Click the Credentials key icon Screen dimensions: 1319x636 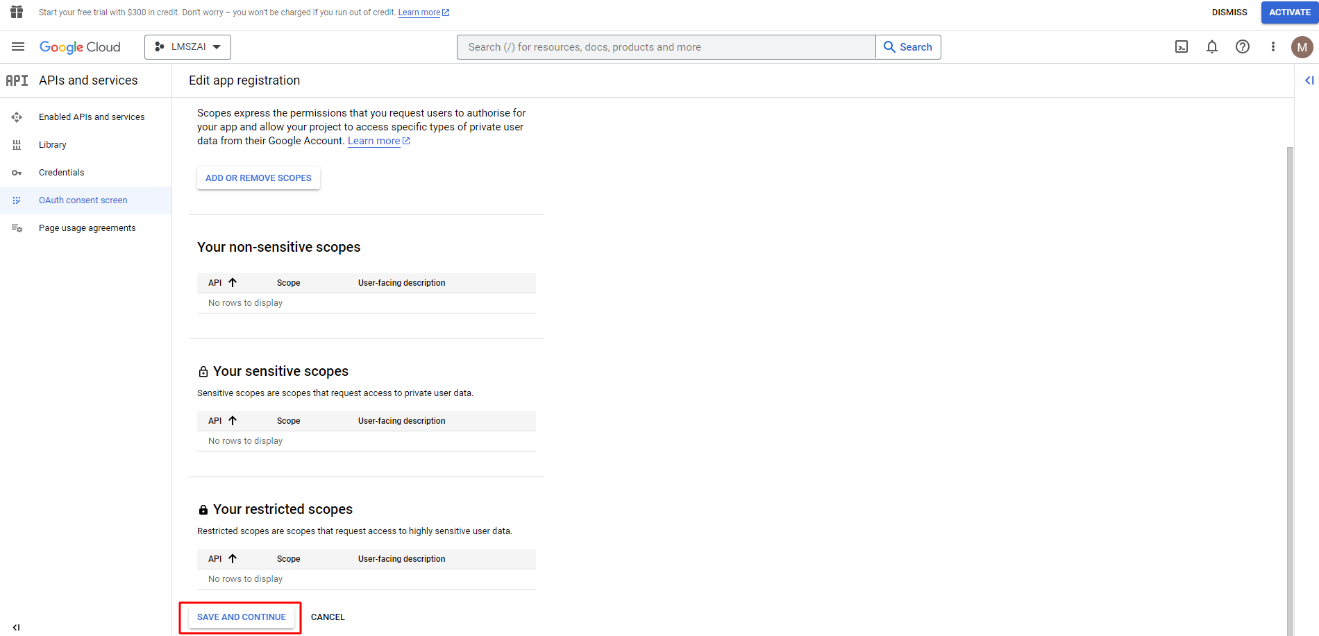17,172
